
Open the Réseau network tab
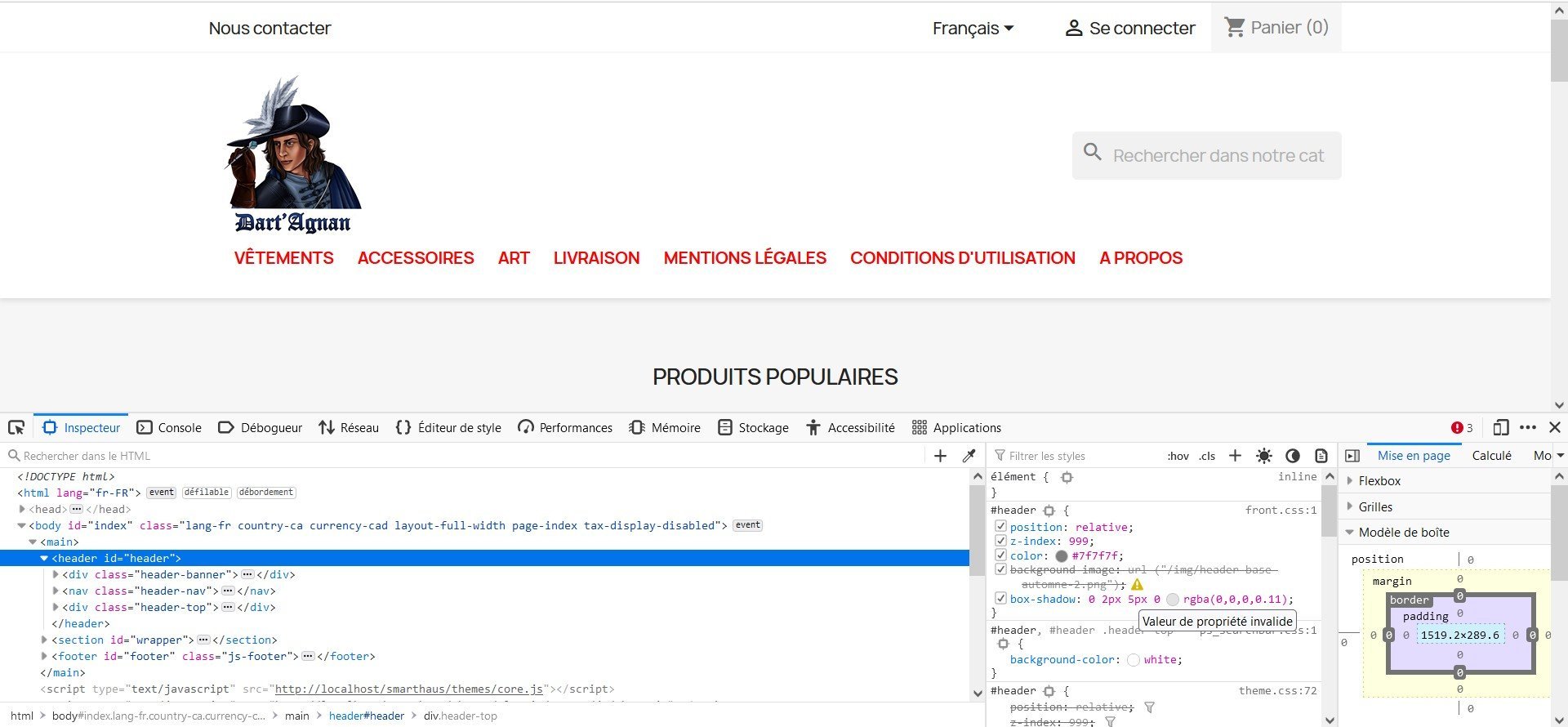[x=349, y=428]
